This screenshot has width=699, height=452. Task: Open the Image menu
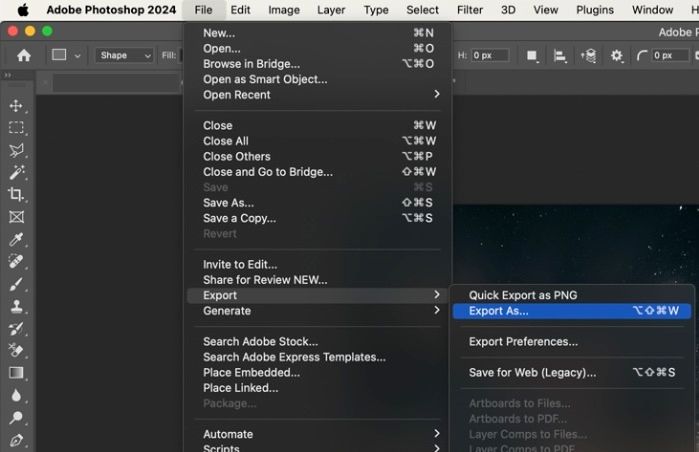pos(284,10)
